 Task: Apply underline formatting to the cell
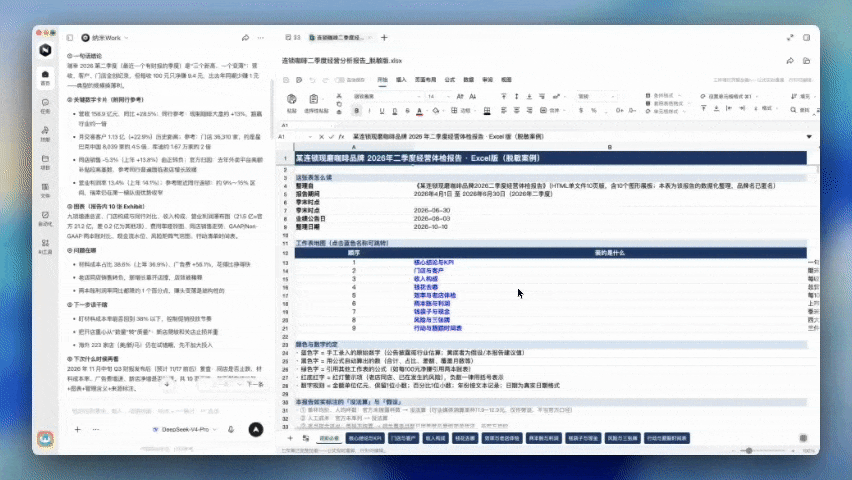pos(382,111)
